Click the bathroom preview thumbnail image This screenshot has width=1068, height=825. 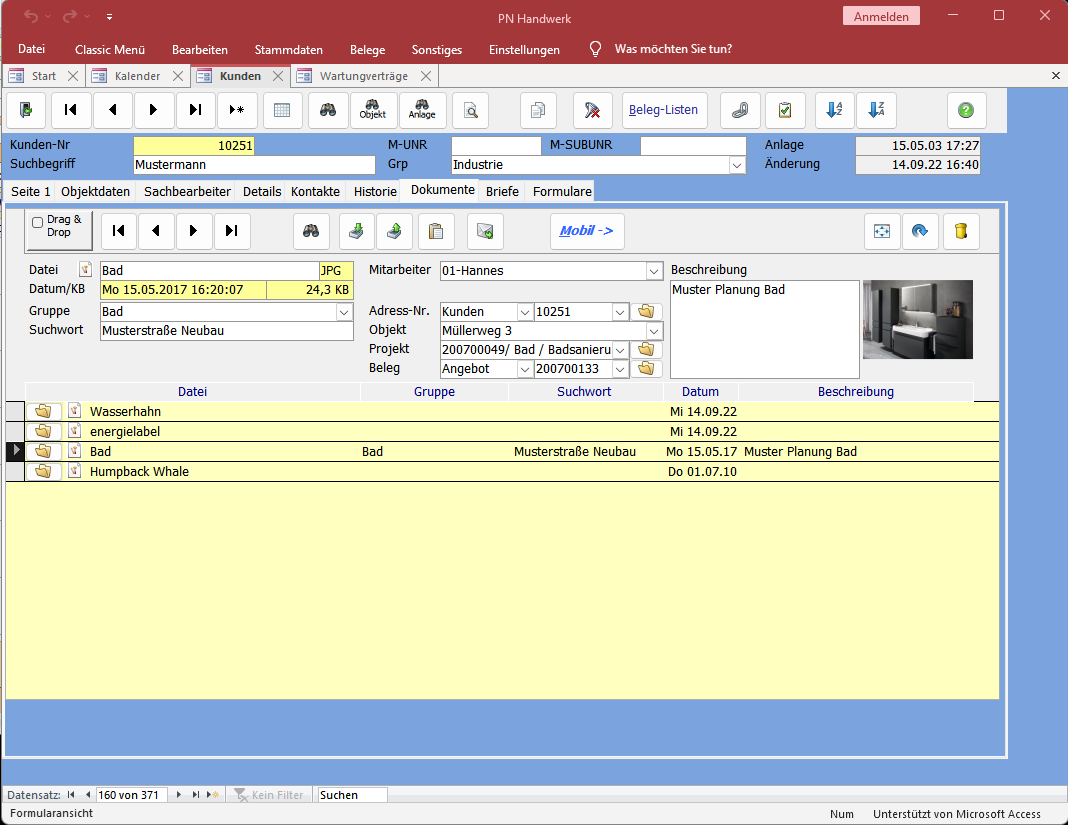point(917,319)
